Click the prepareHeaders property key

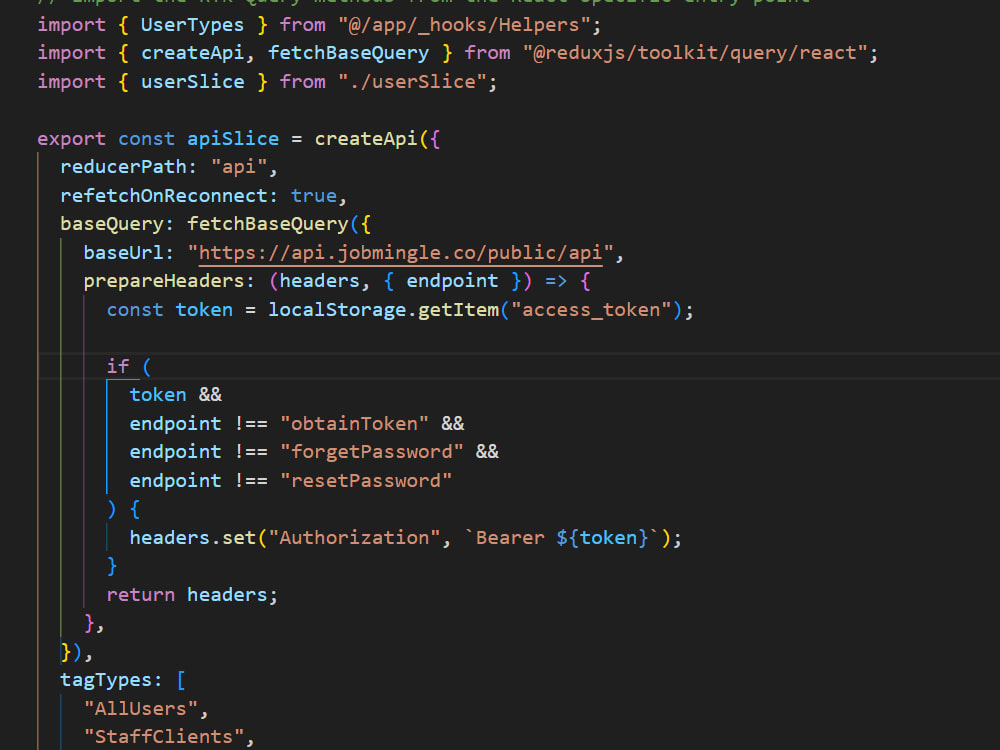(x=164, y=281)
